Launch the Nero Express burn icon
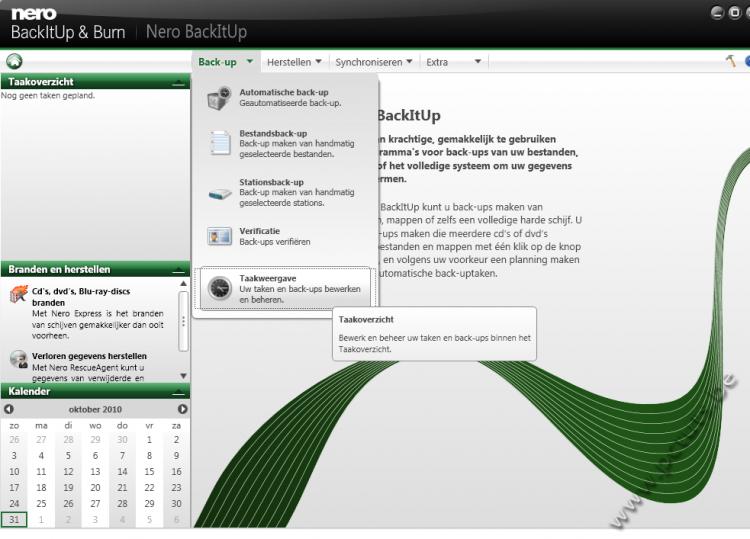This screenshot has height=539, width=750. coord(18,295)
